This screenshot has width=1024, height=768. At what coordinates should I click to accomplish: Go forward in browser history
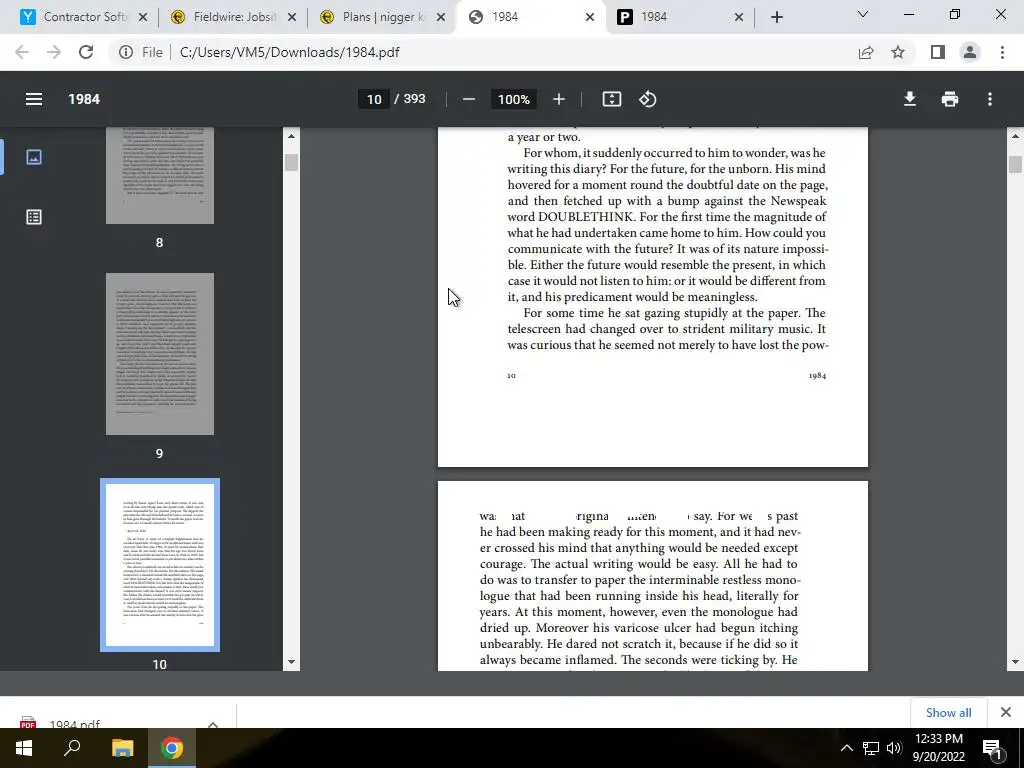point(54,52)
